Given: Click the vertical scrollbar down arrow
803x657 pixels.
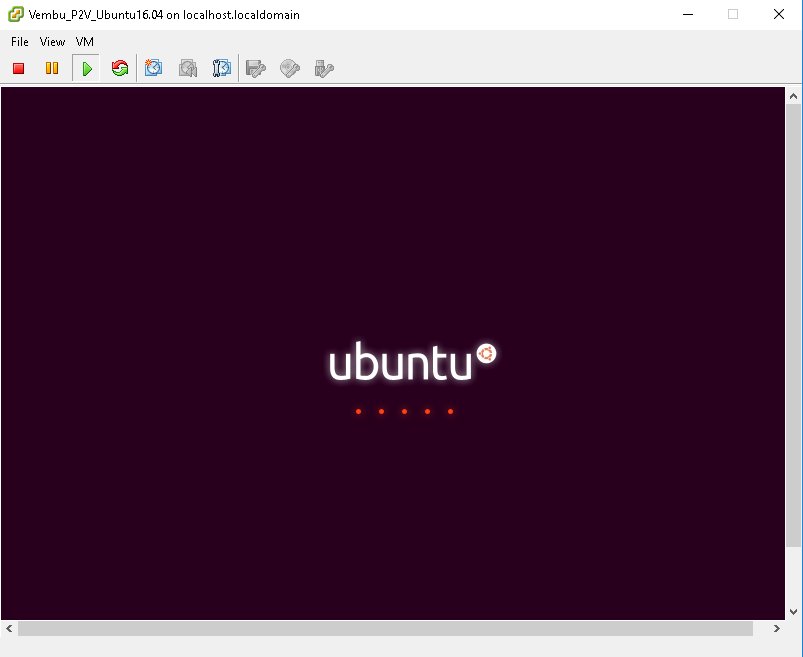Looking at the screenshot, I should coord(793,611).
